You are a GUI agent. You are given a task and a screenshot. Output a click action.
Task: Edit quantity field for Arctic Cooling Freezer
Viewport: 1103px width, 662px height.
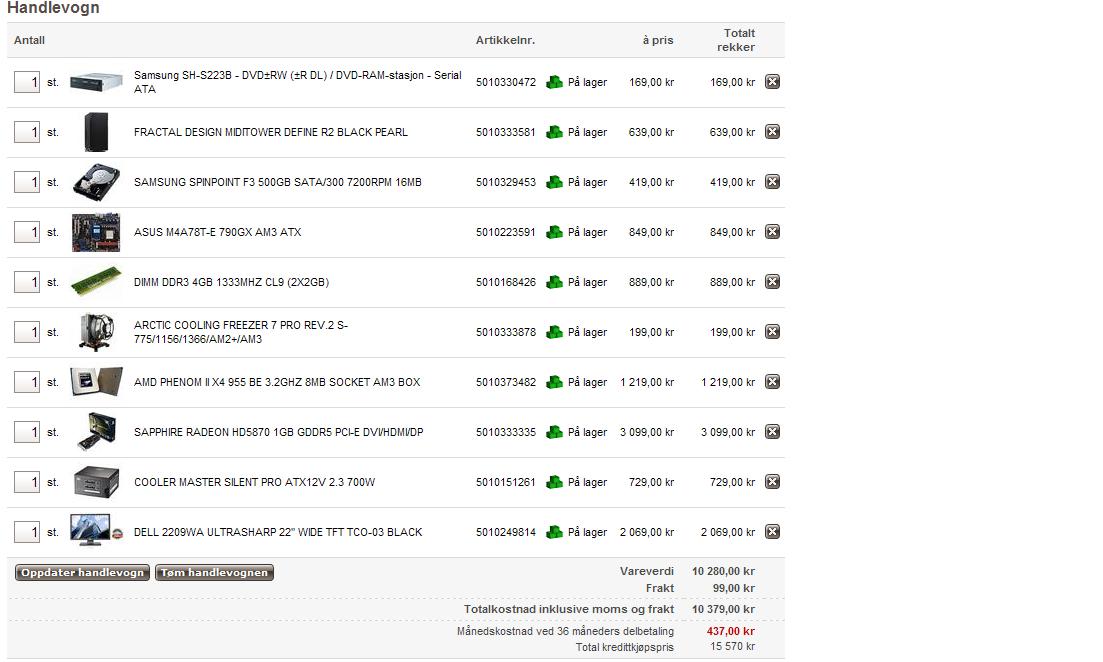click(x=27, y=332)
